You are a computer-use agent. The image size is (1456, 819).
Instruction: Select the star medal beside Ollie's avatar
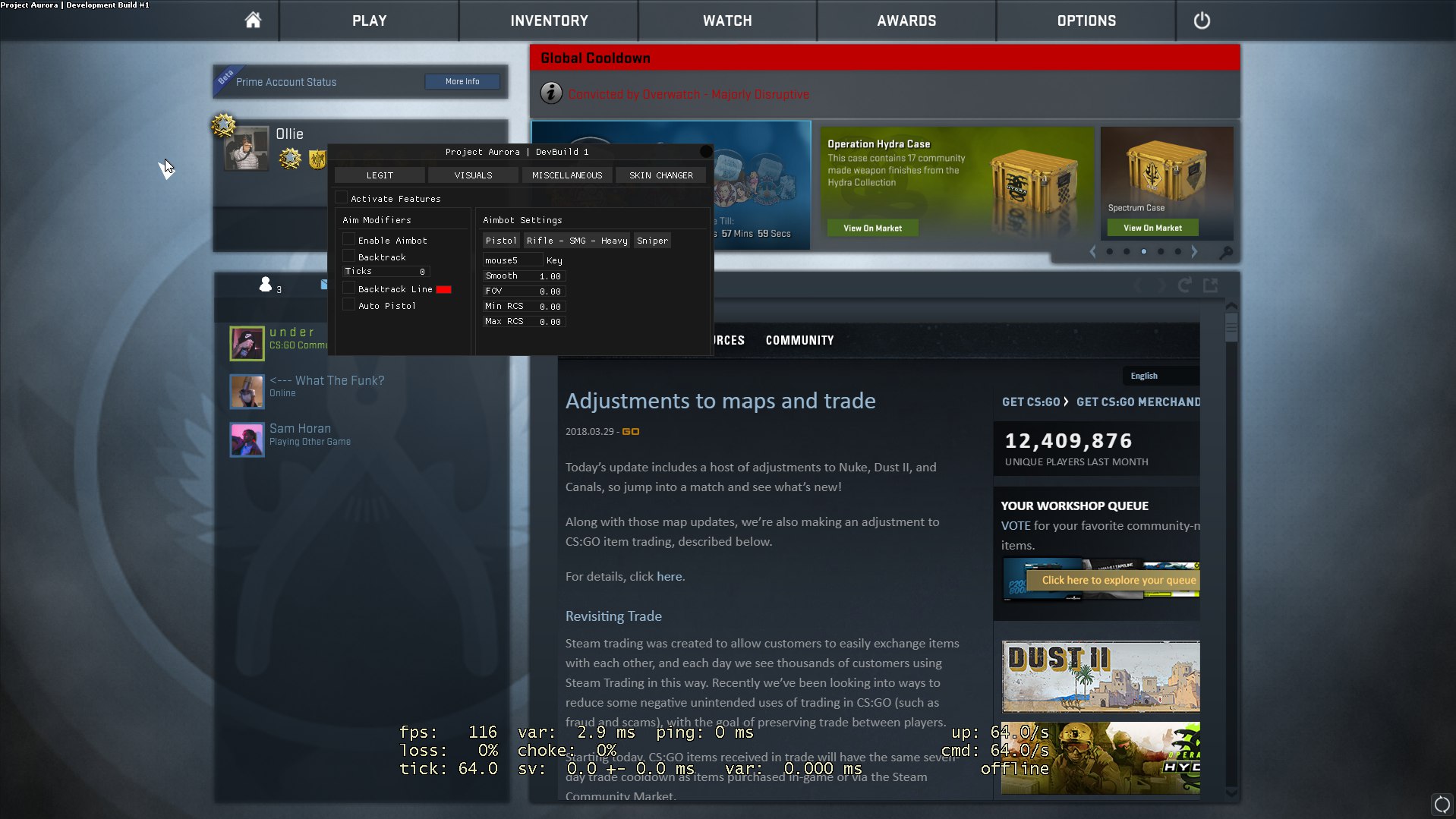click(x=289, y=159)
